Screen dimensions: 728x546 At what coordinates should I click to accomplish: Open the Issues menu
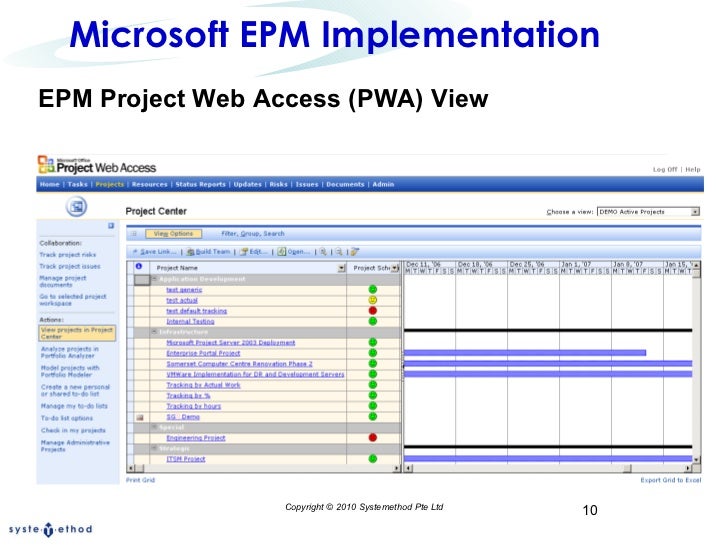pyautogui.click(x=307, y=184)
